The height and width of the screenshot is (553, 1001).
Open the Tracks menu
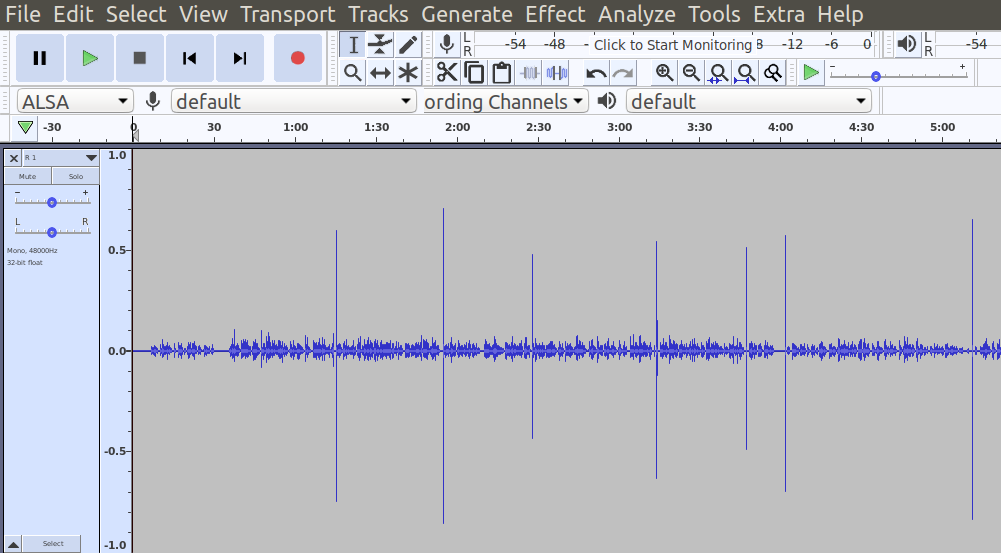click(x=379, y=14)
